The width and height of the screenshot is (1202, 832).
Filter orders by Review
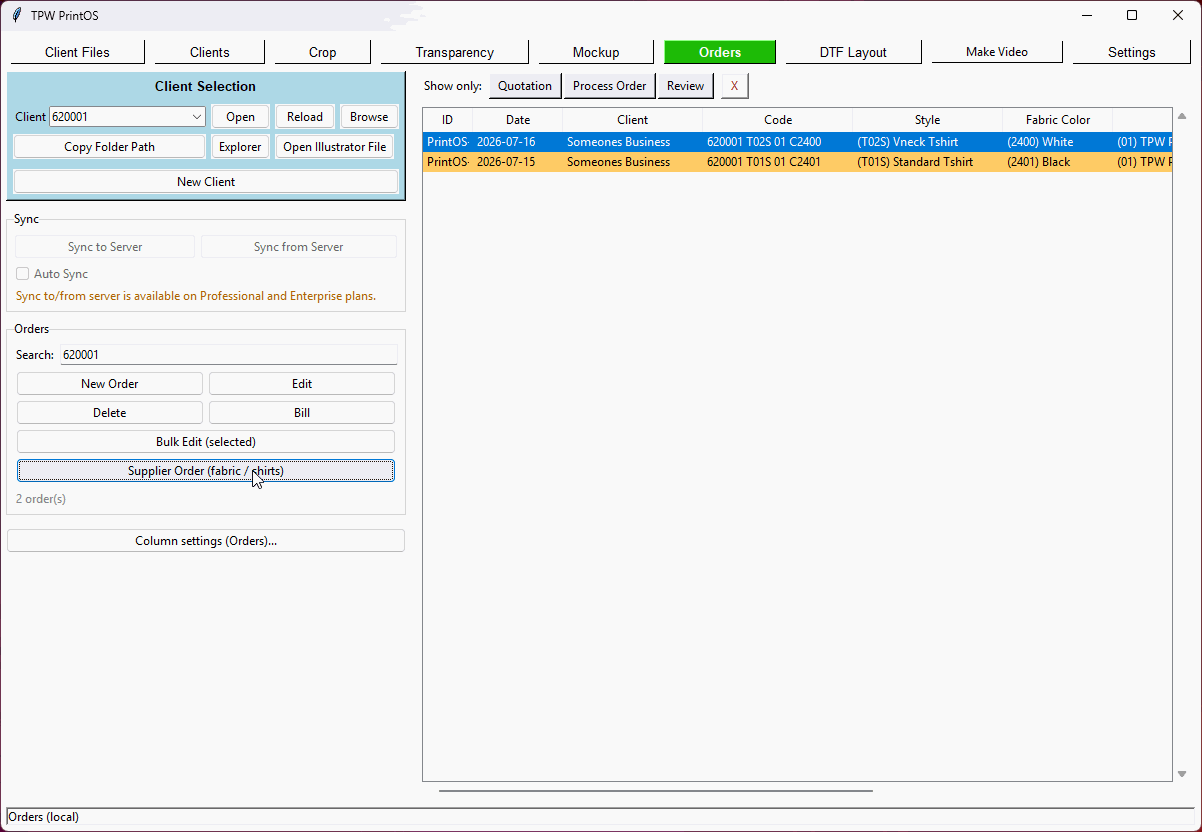686,86
